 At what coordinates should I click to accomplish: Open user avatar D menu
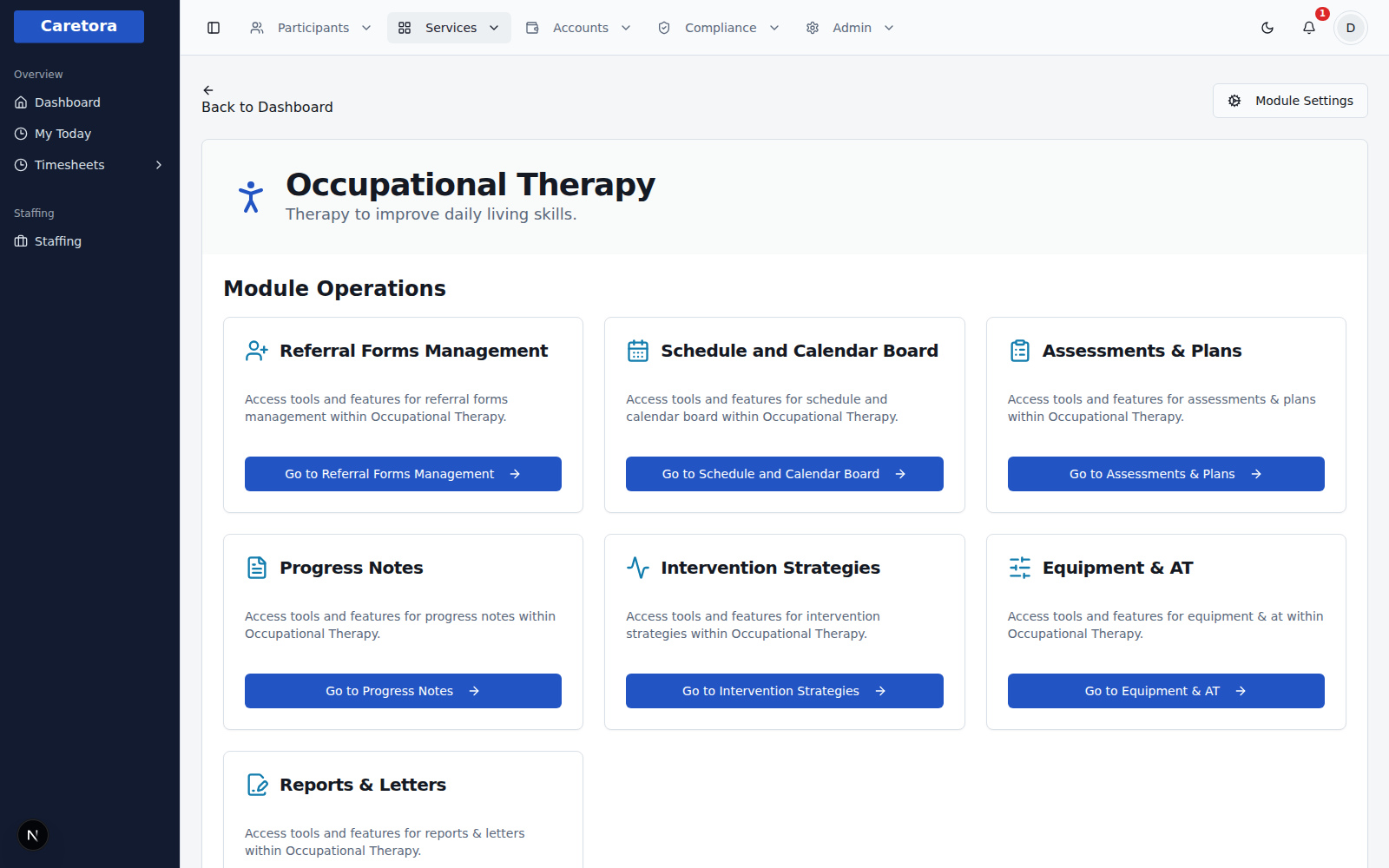[x=1351, y=28]
